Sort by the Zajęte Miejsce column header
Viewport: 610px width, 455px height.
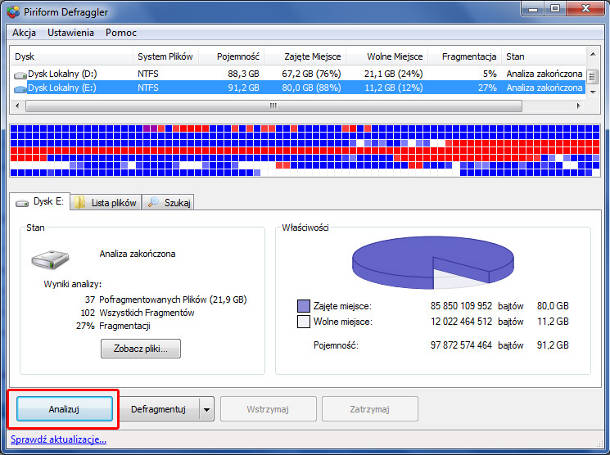click(x=305, y=56)
